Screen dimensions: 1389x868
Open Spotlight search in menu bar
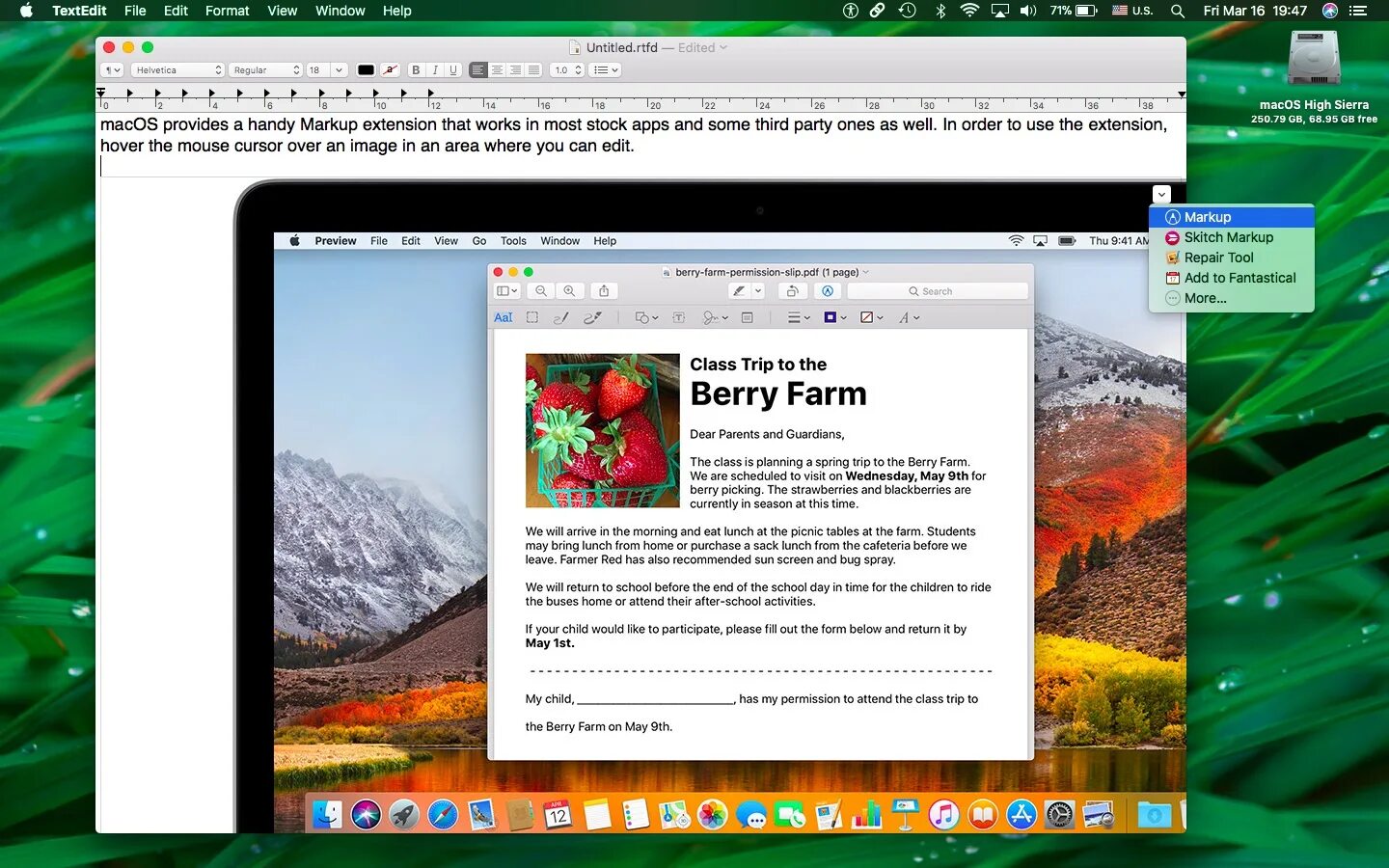click(1177, 11)
